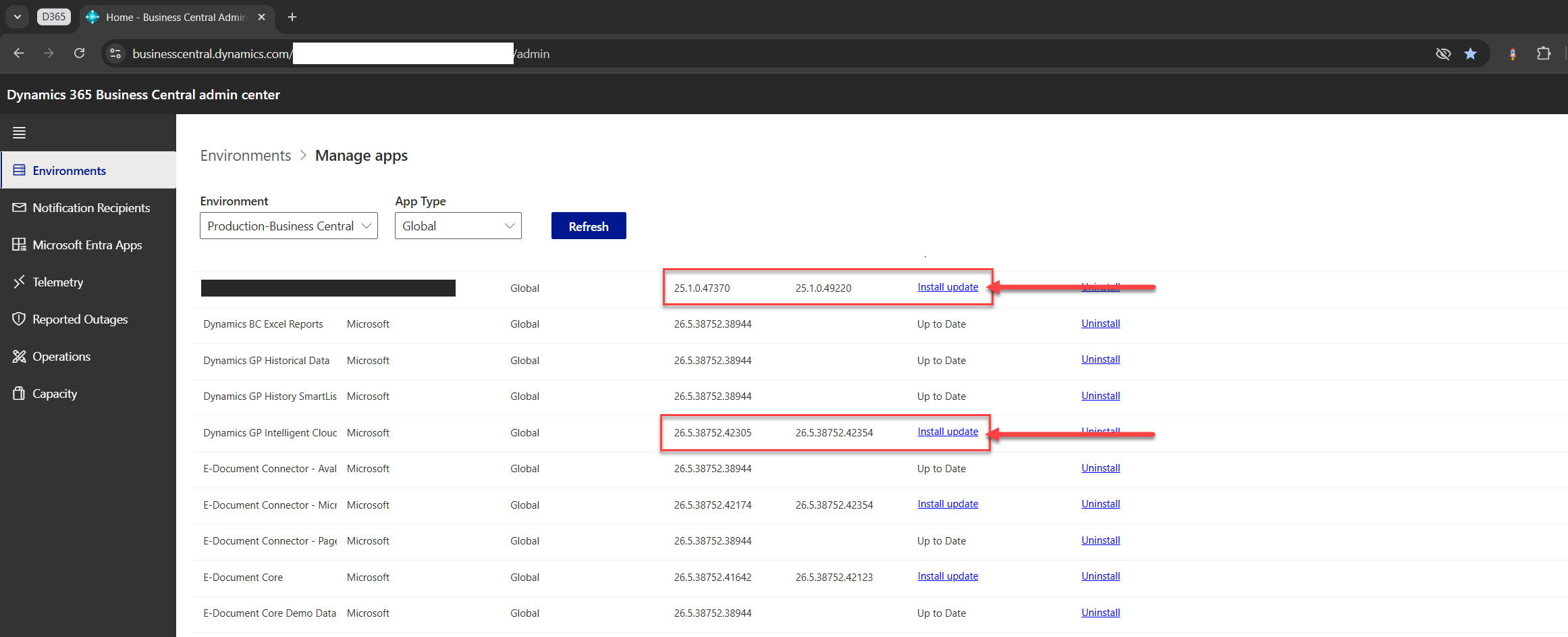The height and width of the screenshot is (637, 1568).
Task: Click Up to Date for Dynamics BC Excel Reports
Action: [x=942, y=324]
